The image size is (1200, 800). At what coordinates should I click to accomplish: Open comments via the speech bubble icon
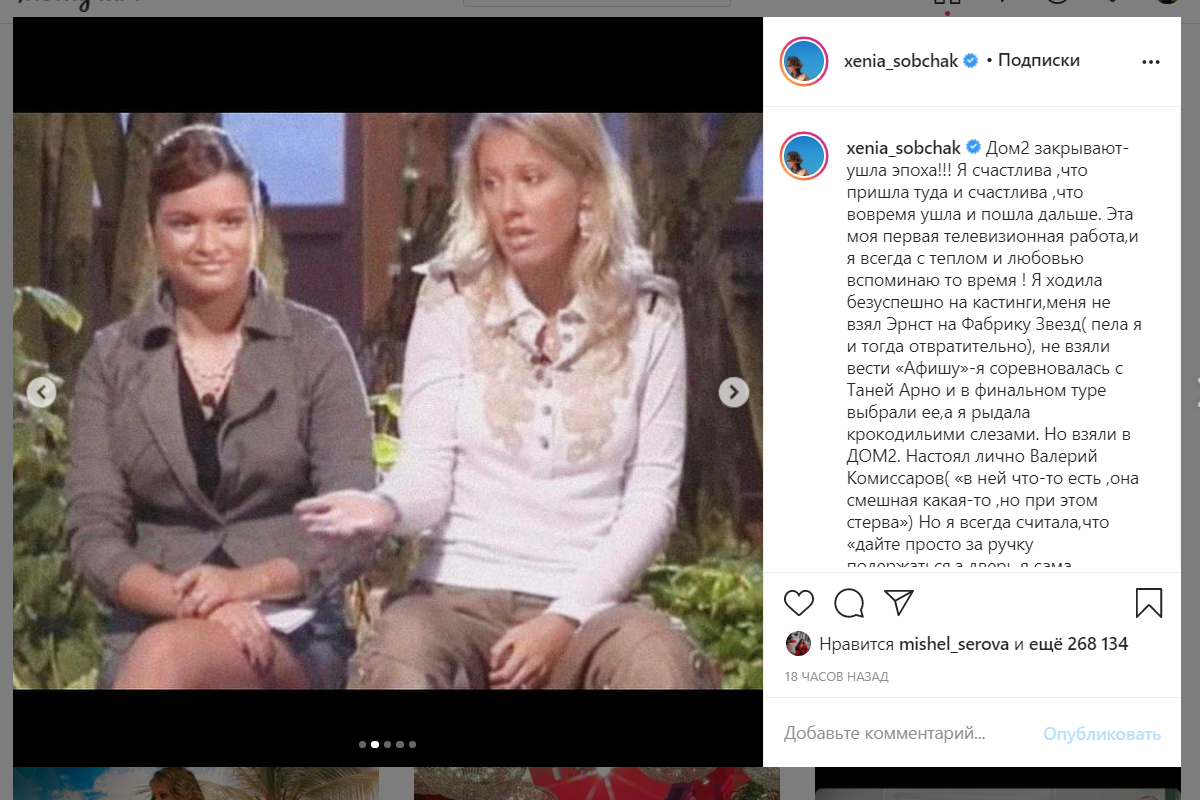coord(849,603)
